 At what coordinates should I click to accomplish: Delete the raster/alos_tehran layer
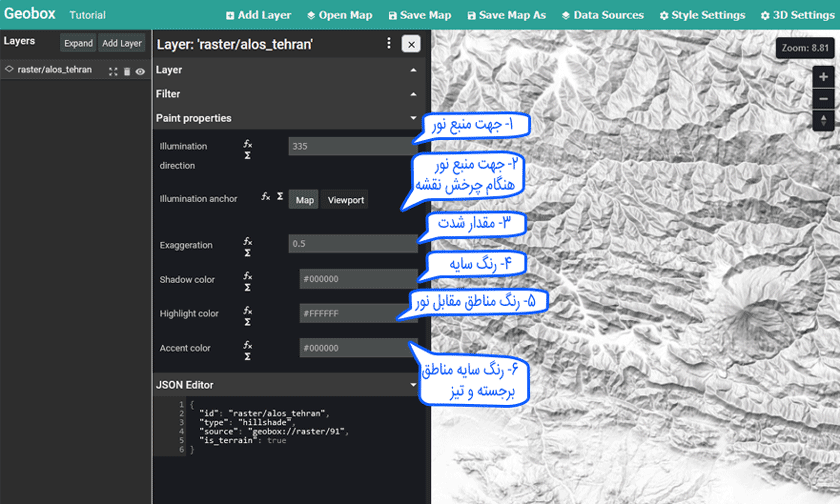[127, 71]
